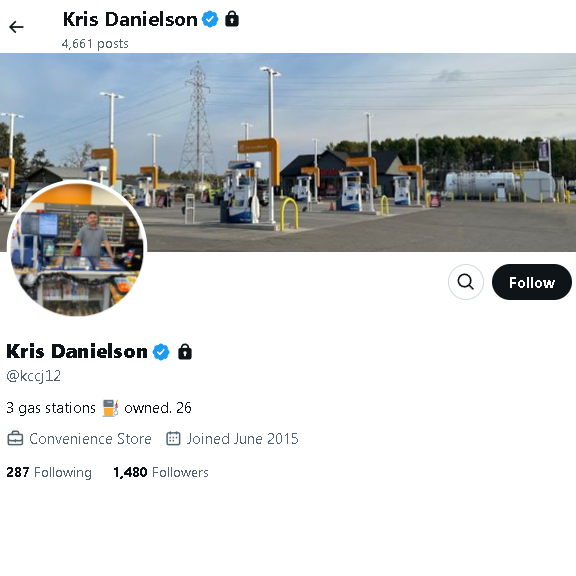The width and height of the screenshot is (576, 576).
Task: Go back using the left arrow
Action: click(x=16, y=27)
